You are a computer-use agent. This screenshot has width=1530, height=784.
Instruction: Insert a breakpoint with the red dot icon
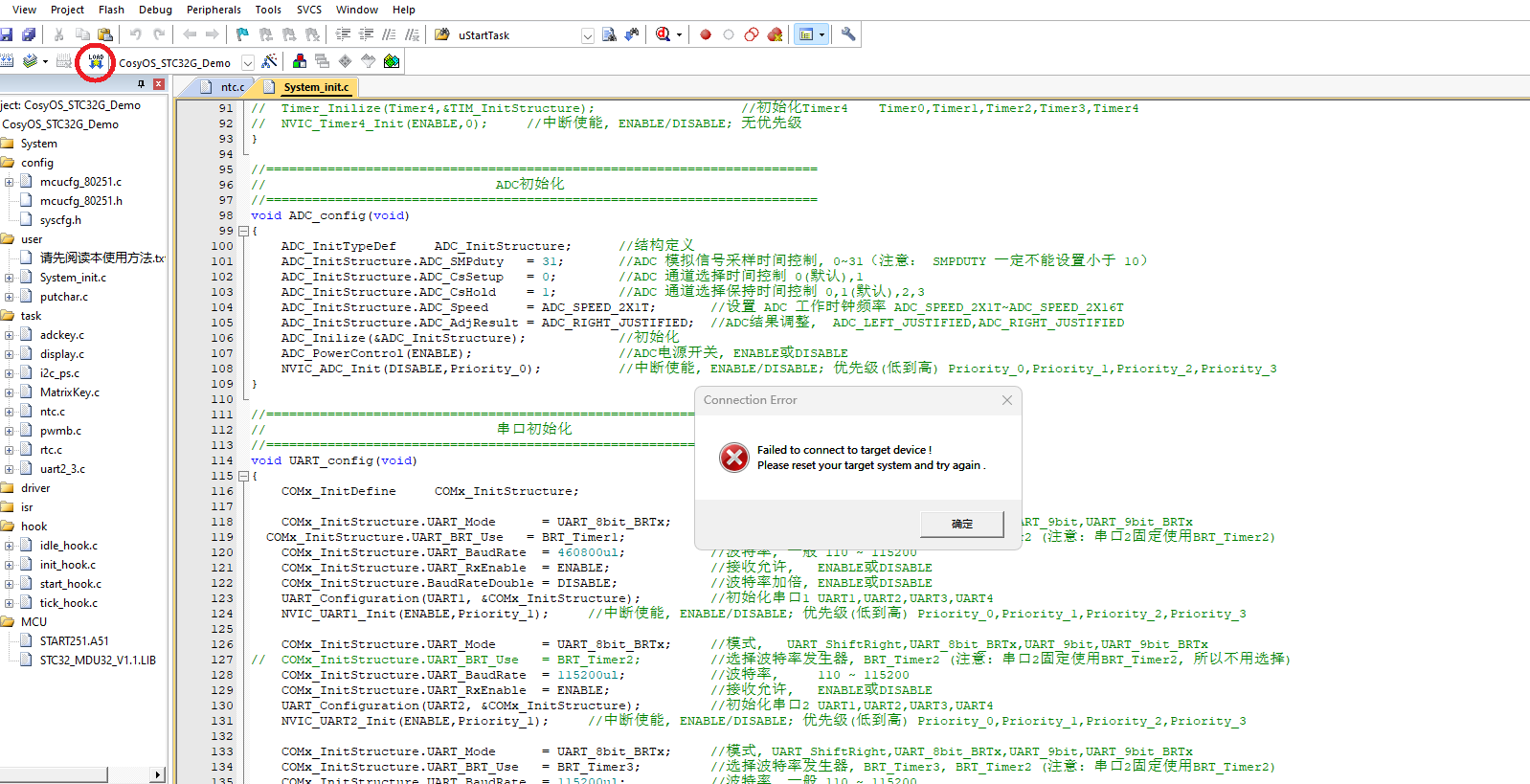pos(706,35)
